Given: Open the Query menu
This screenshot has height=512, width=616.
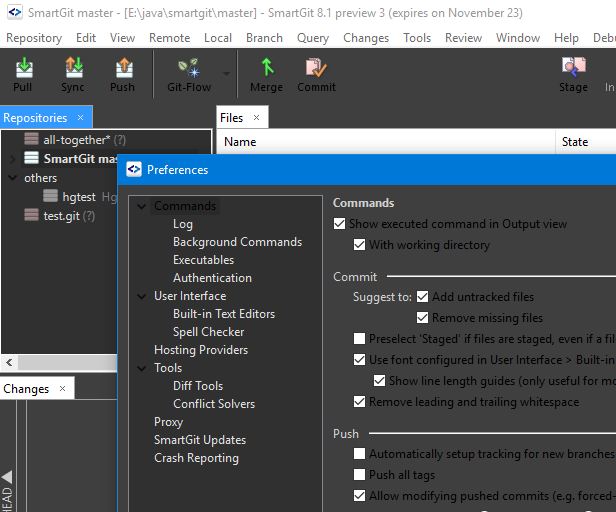Looking at the screenshot, I should point(313,38).
